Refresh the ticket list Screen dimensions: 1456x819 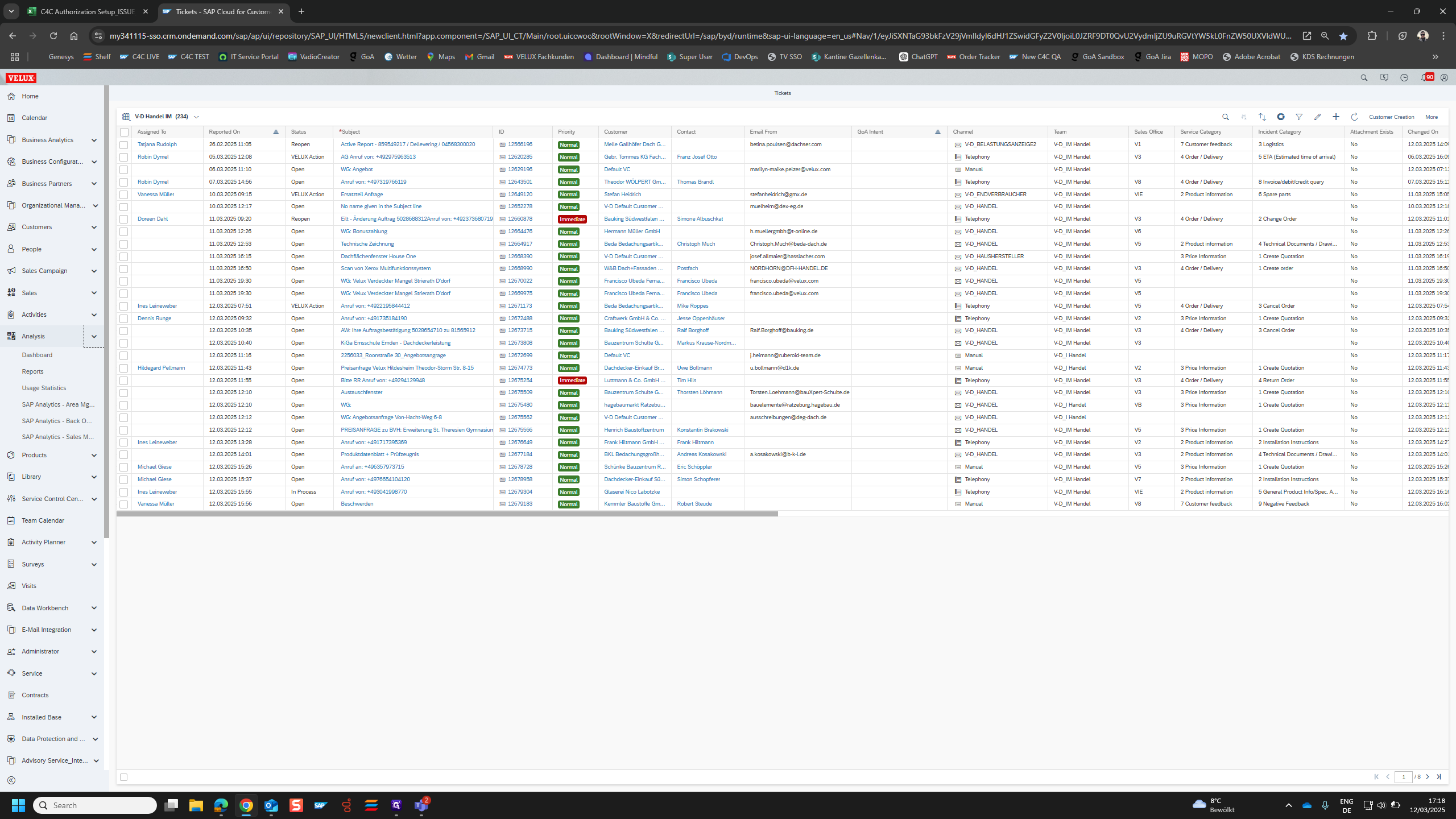[1354, 117]
